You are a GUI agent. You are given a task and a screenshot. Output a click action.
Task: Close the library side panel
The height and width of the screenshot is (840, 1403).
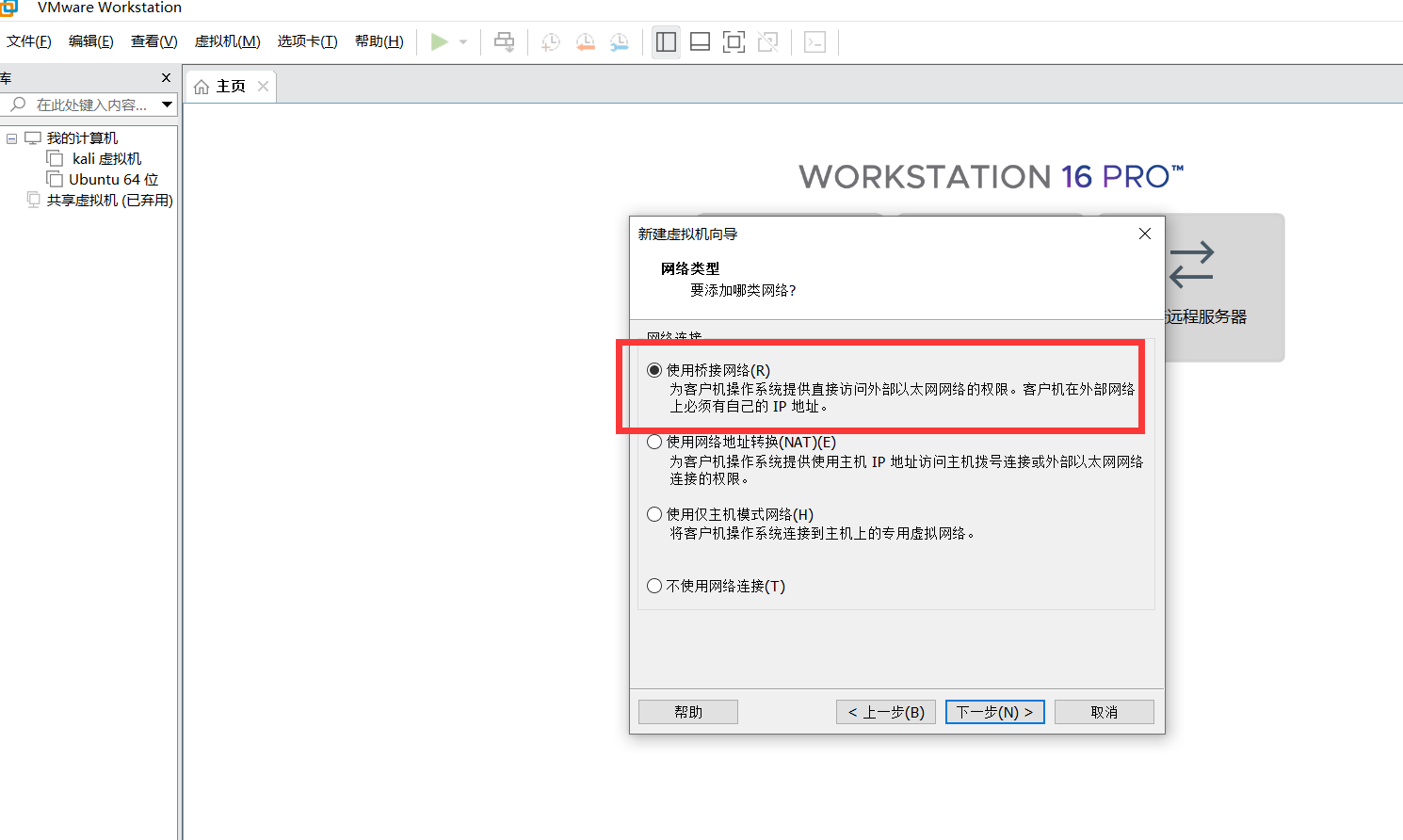coord(167,78)
